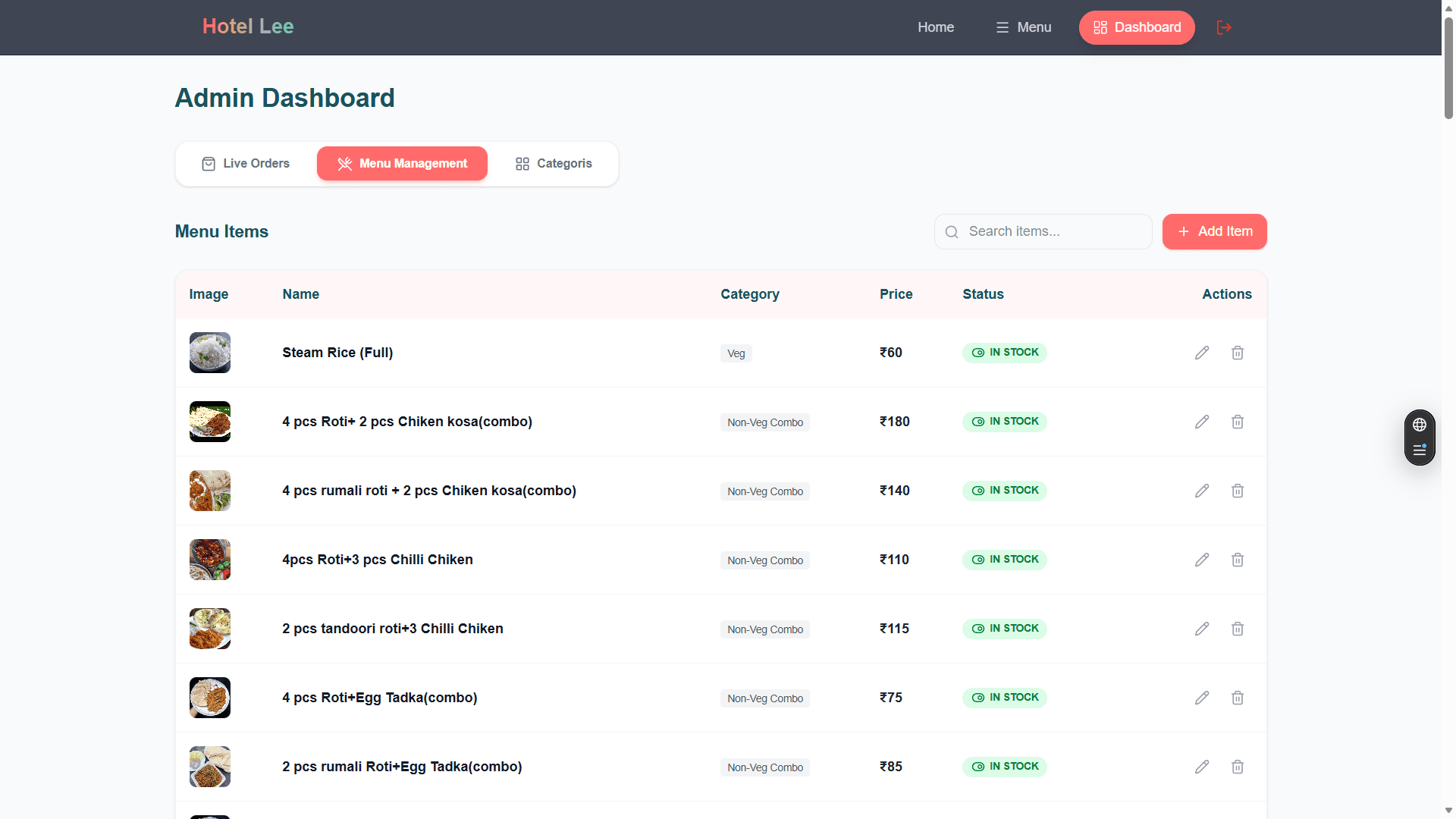
Task: Toggle IN STOCK status for Steam Rice (Full)
Action: click(x=1005, y=353)
